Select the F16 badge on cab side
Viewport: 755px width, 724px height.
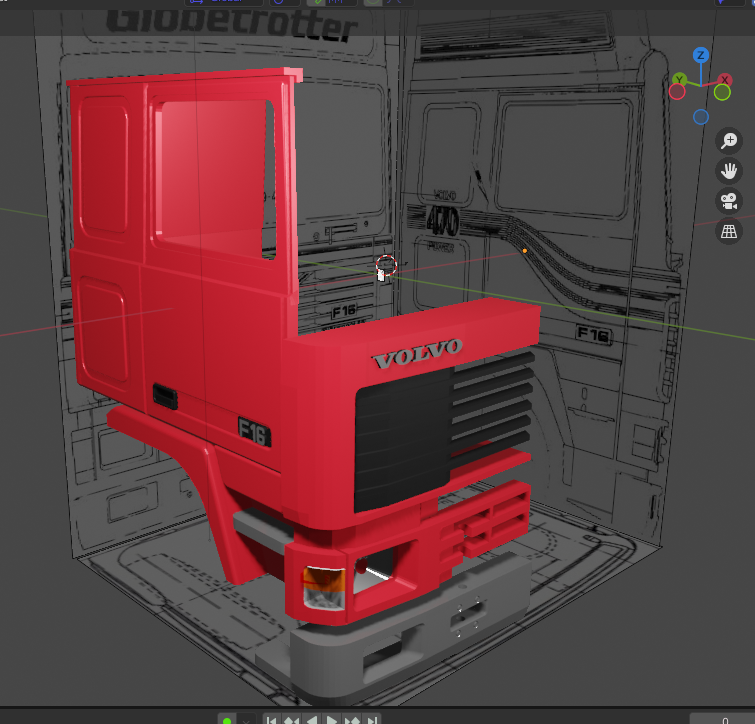254,432
